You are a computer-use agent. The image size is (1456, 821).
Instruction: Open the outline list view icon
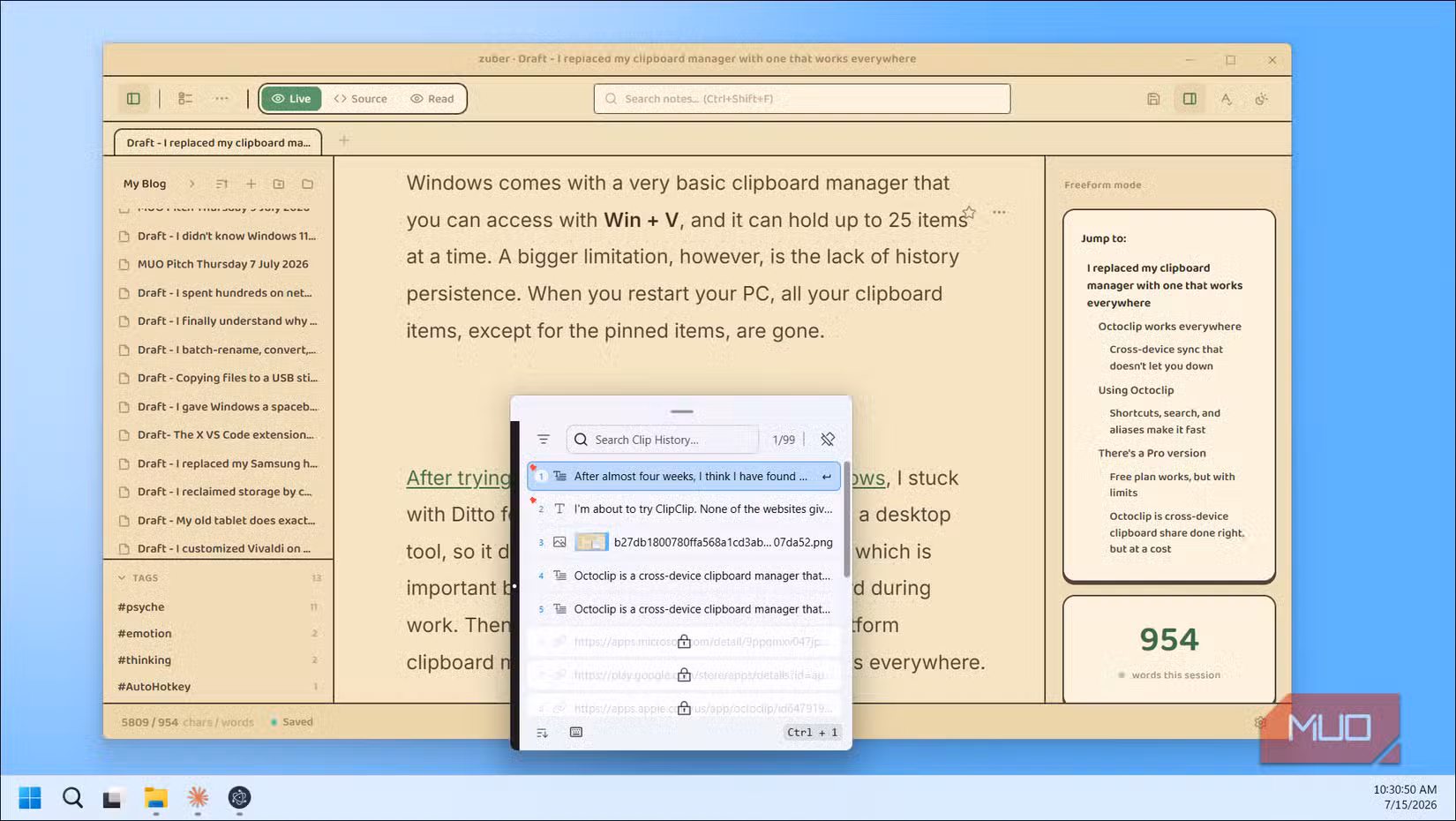tap(185, 99)
